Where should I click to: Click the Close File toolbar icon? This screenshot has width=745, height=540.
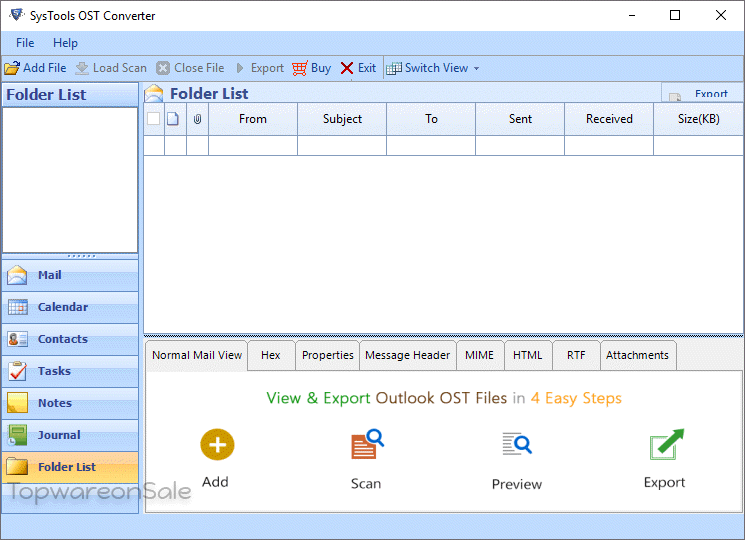pos(163,68)
